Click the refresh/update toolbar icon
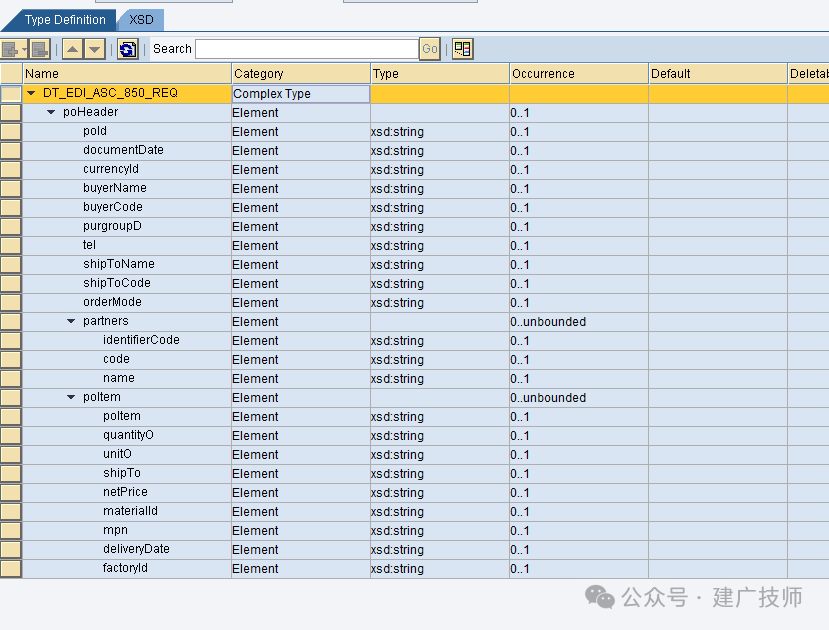The height and width of the screenshot is (630, 829). [127, 49]
